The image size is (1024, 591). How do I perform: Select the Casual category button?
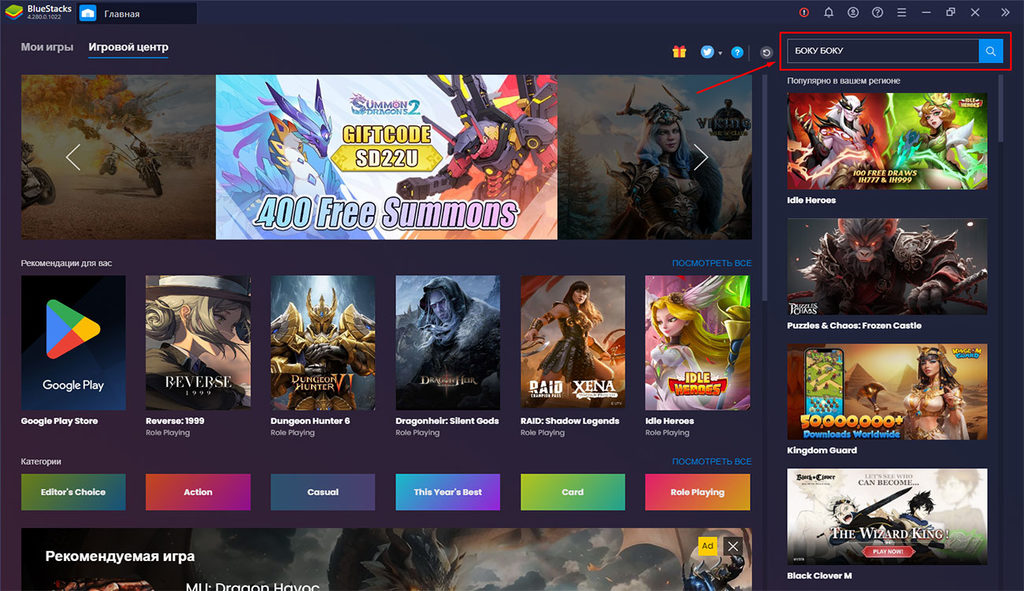(x=323, y=492)
